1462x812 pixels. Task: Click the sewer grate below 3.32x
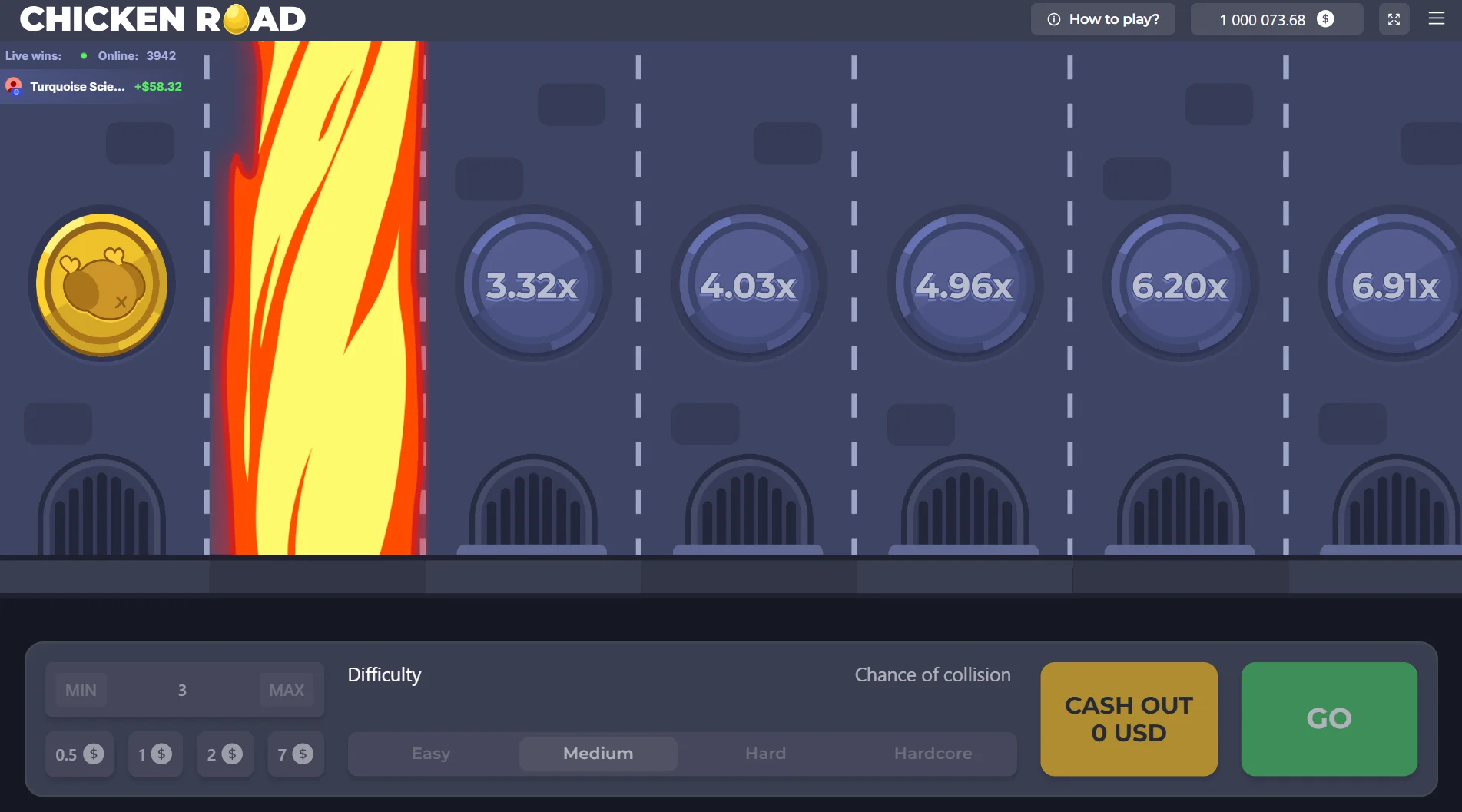(532, 504)
